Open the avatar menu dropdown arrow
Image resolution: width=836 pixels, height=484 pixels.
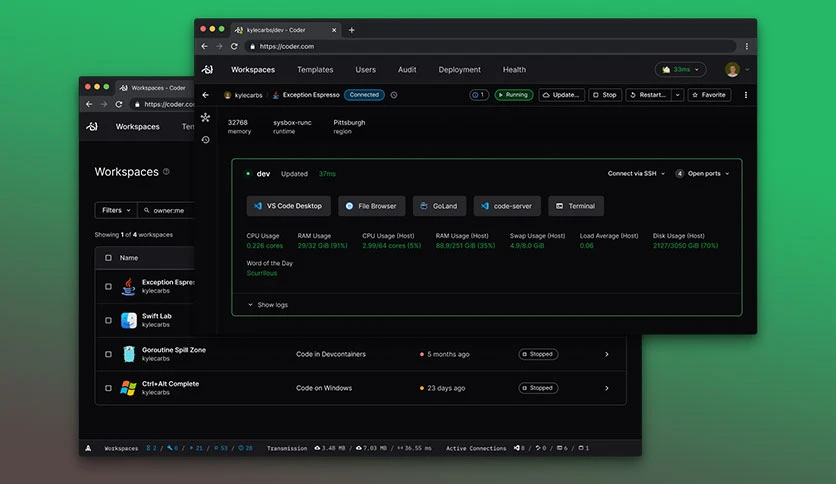pos(747,69)
